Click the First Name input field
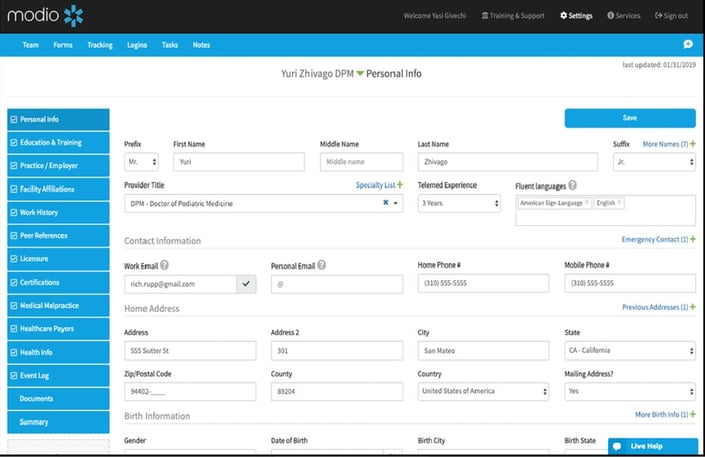 [239, 161]
